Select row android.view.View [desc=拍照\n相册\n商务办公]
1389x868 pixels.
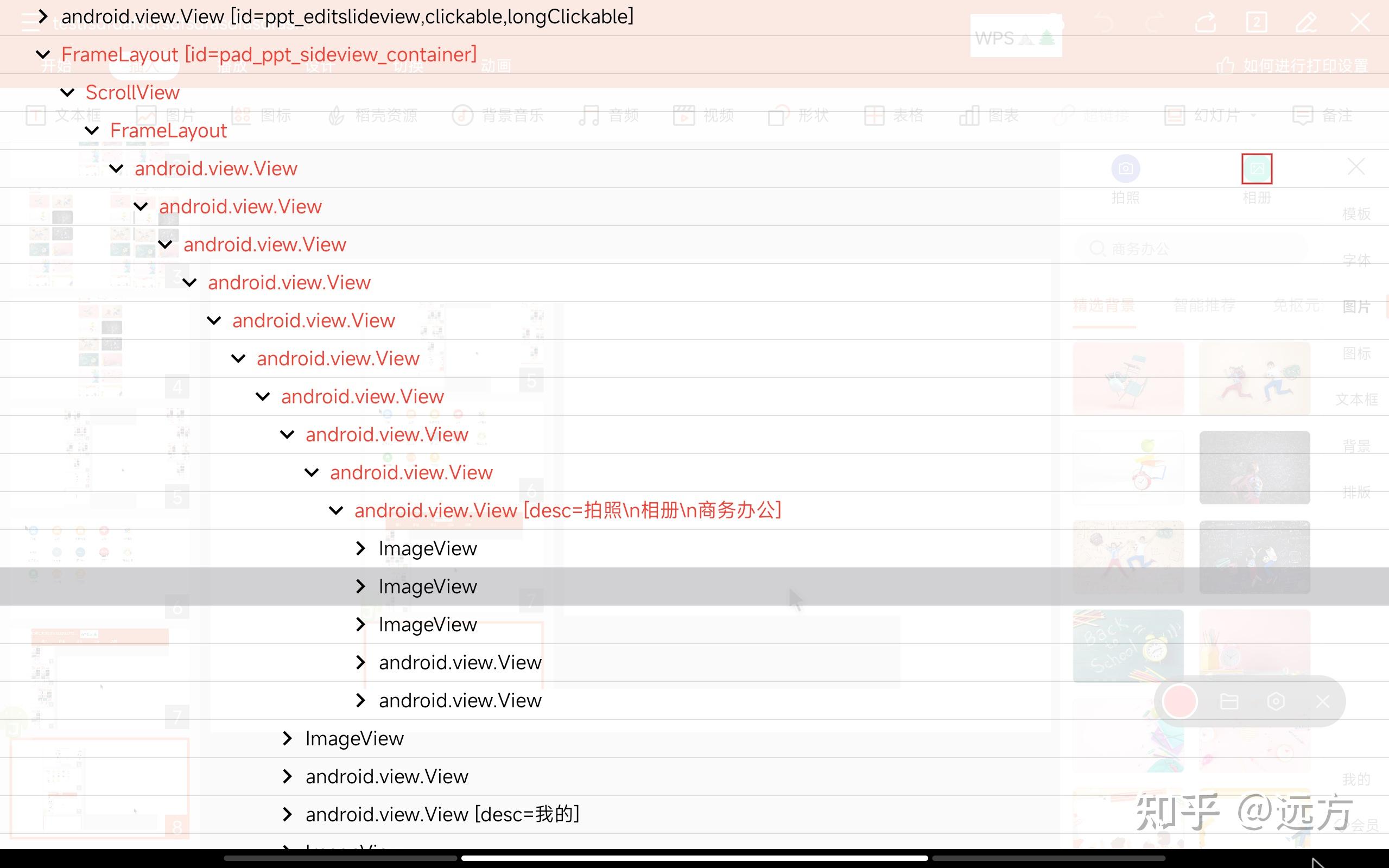tap(695, 510)
